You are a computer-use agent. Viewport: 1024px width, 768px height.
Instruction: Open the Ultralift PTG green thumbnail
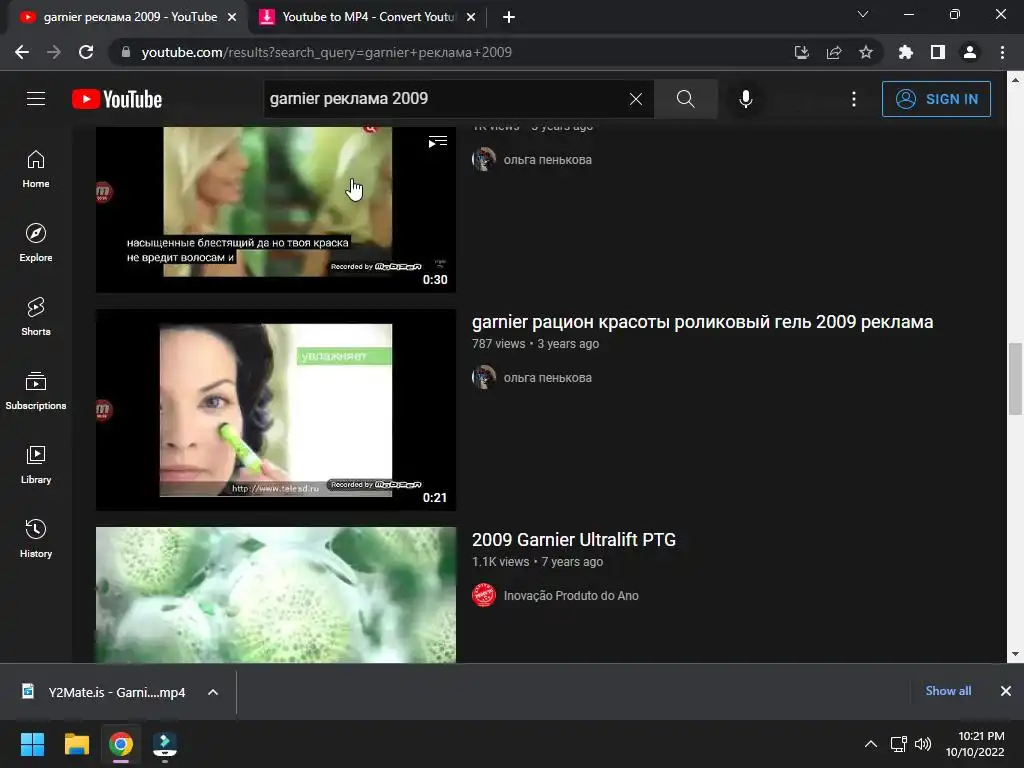coord(276,595)
